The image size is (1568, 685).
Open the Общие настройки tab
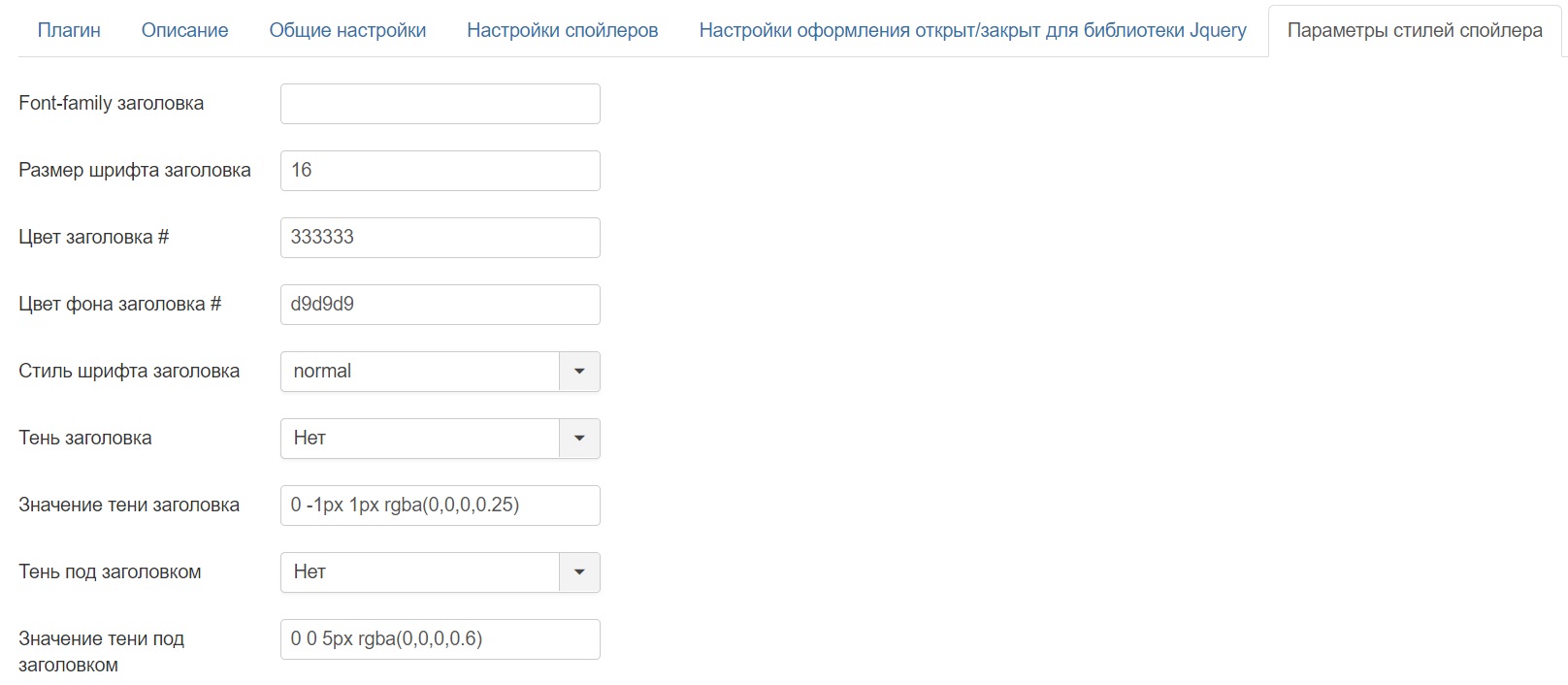coord(347,30)
